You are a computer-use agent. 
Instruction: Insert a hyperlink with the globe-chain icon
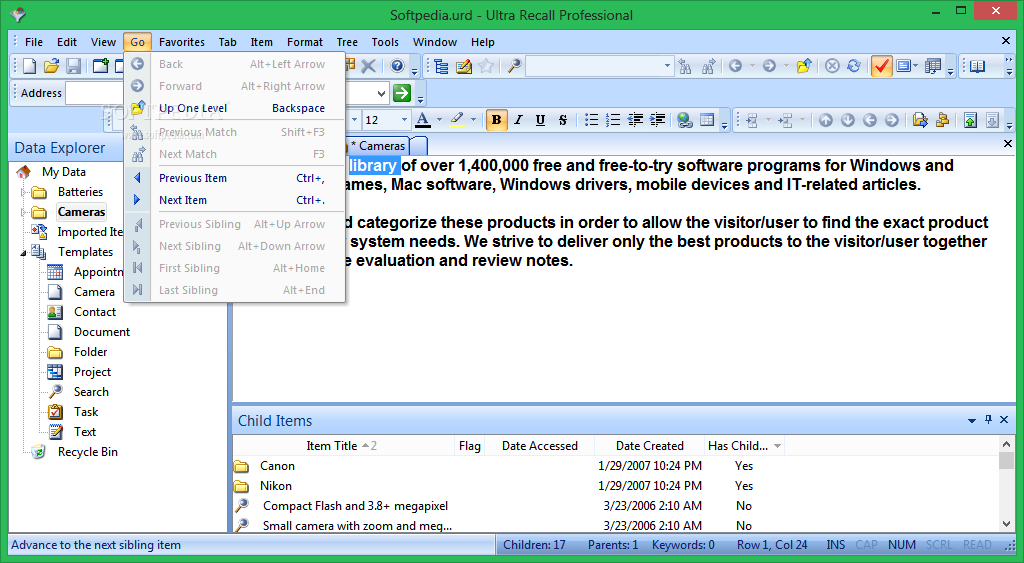(684, 120)
